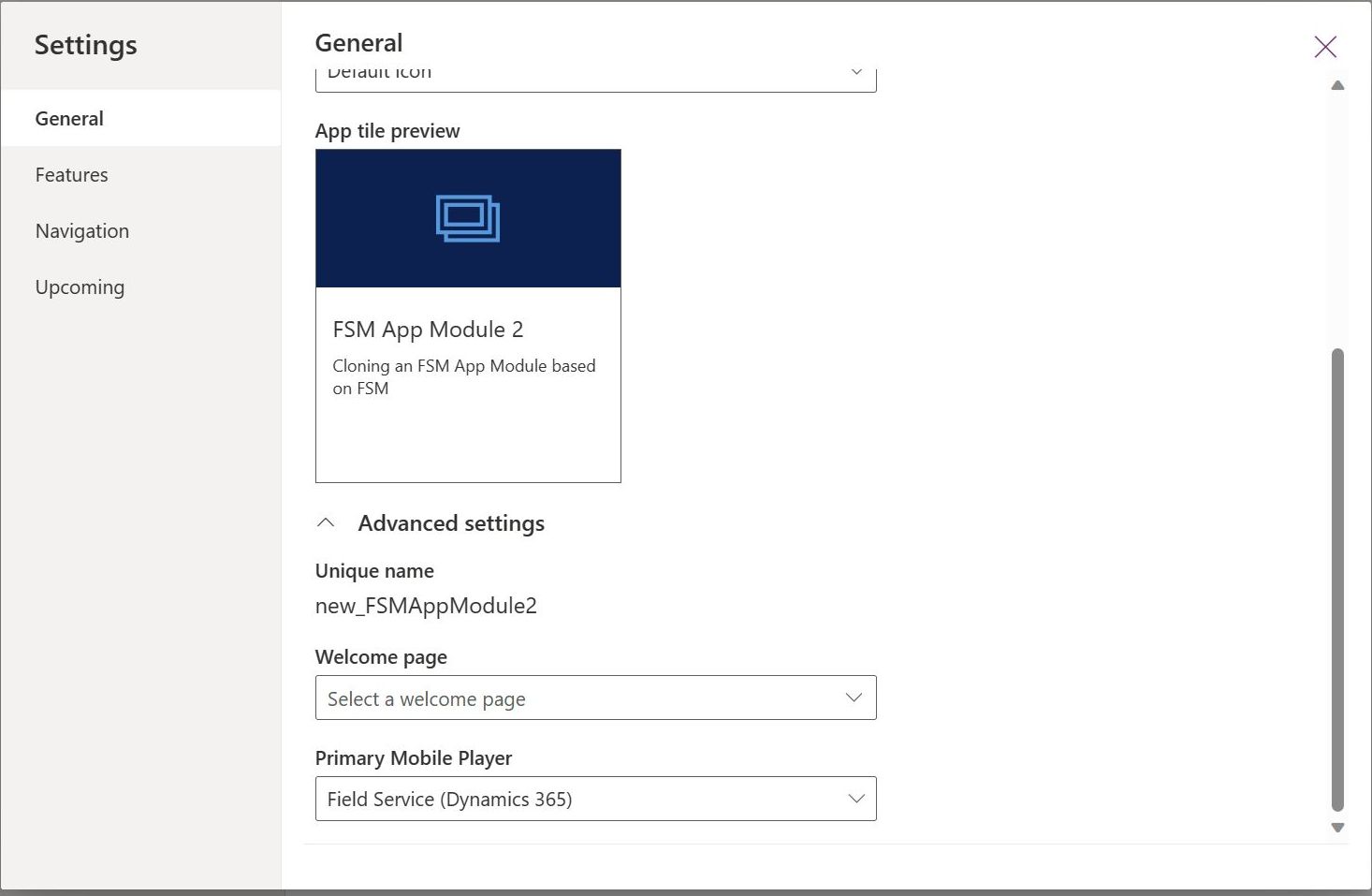Open the Features settings tab

pyautogui.click(x=140, y=174)
